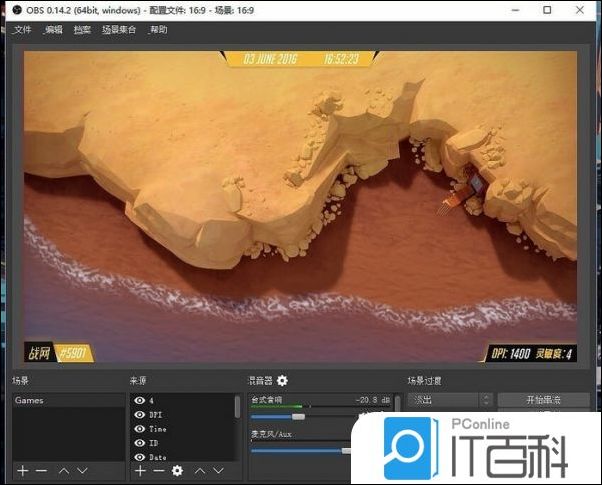
Task: Click the OBS logo in title bar
Action: [x=17, y=10]
